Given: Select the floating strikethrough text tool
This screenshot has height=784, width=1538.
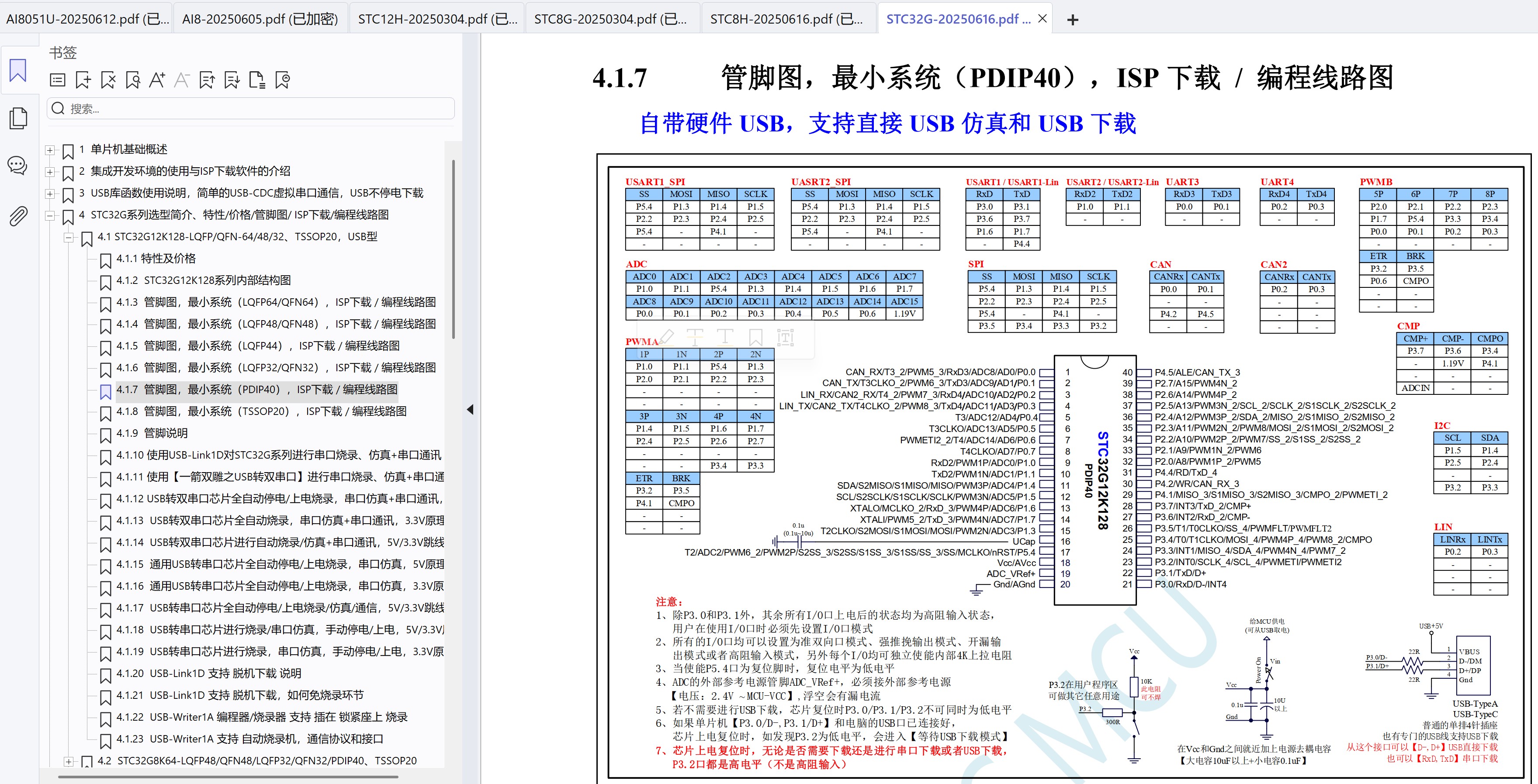Looking at the screenshot, I should [696, 337].
